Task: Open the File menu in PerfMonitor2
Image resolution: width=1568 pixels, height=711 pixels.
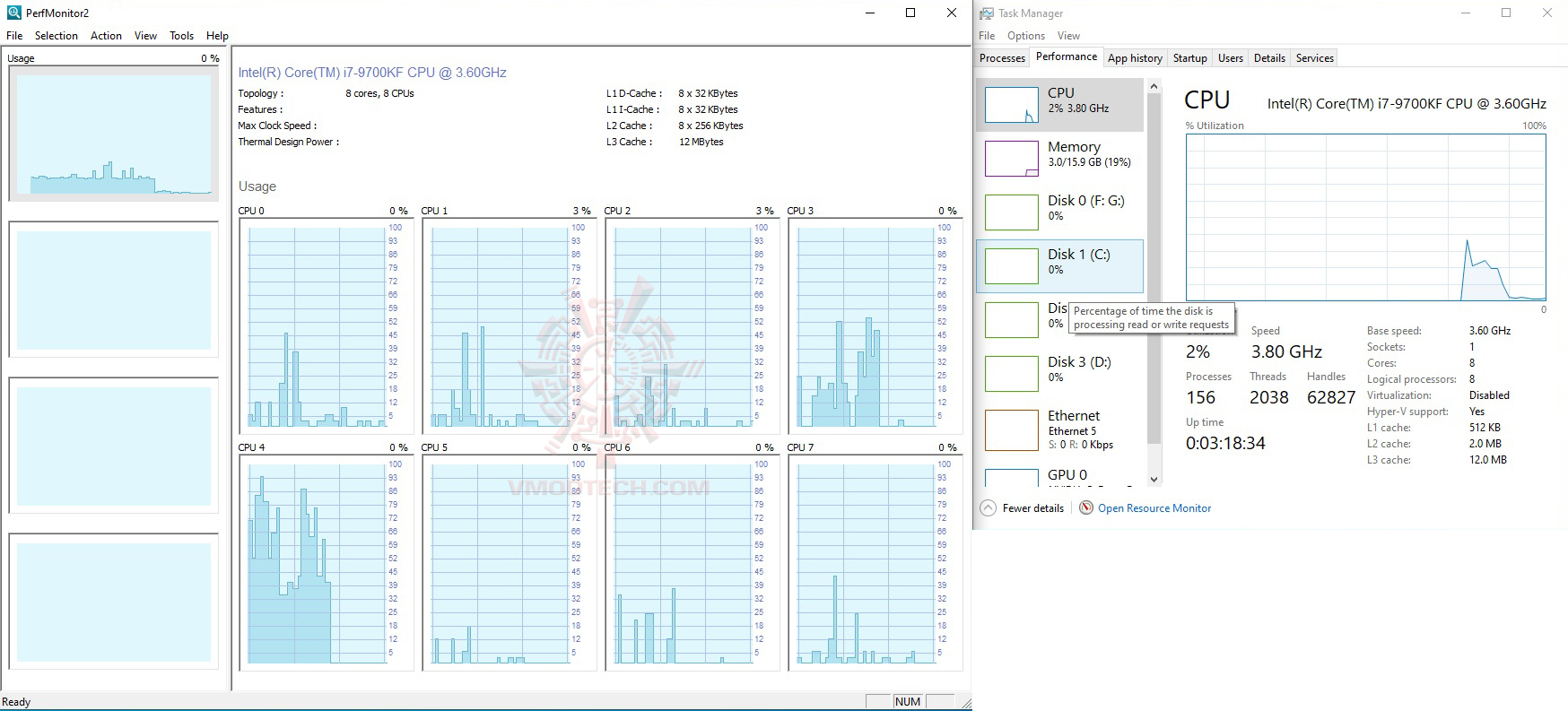Action: coord(14,36)
